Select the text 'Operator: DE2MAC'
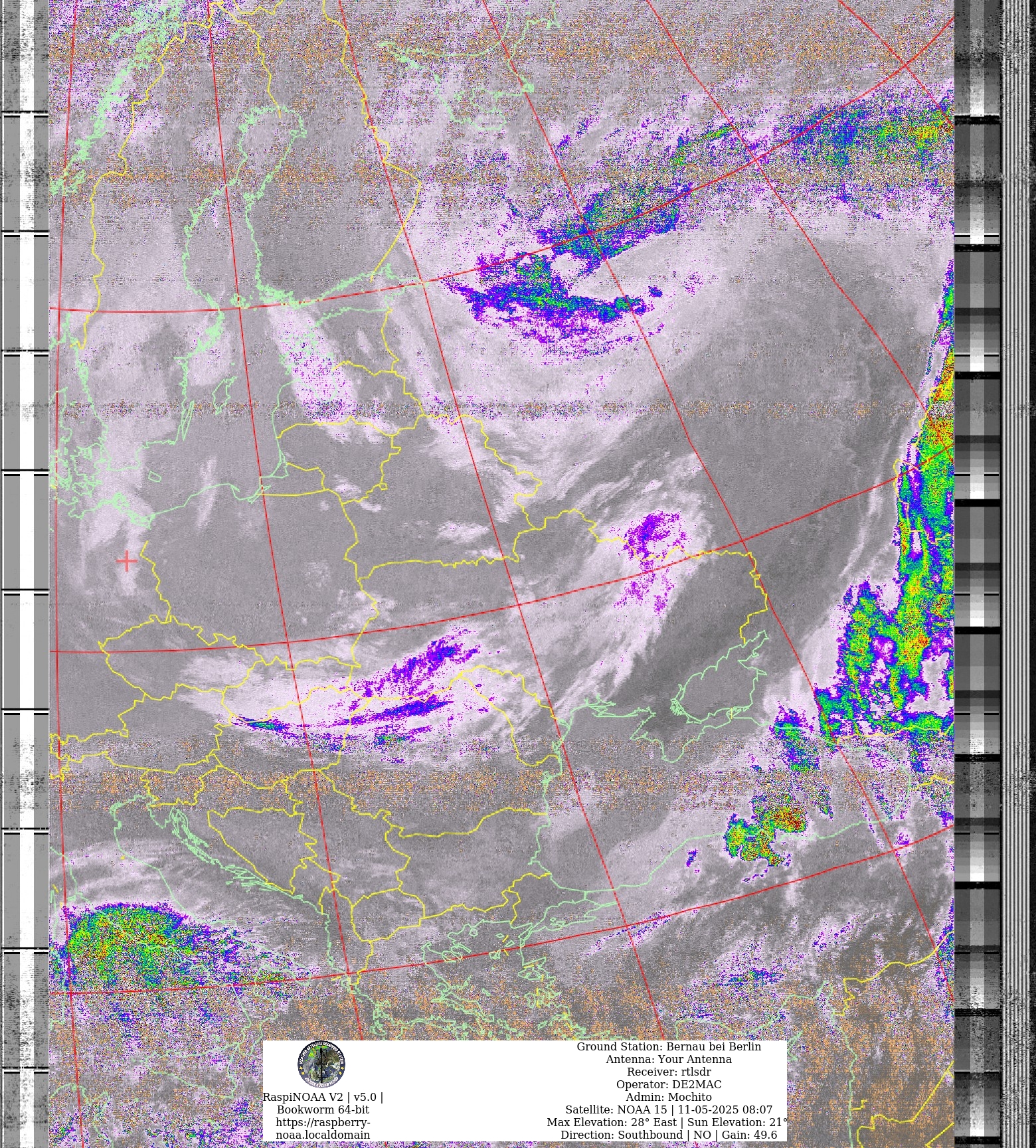This screenshot has width=1036, height=1148. tap(669, 1084)
